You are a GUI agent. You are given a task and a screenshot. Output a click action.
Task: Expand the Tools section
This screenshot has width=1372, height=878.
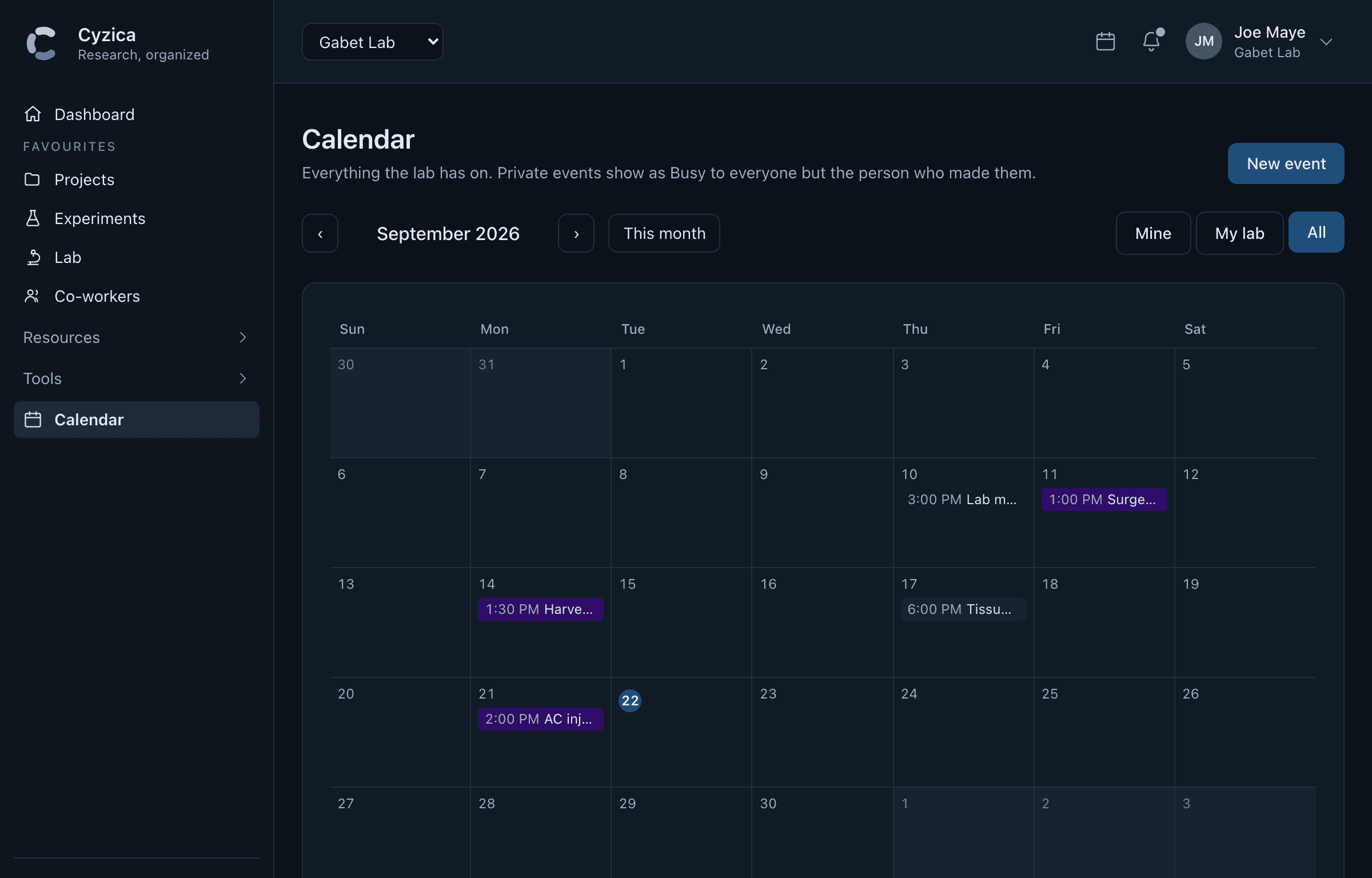(136, 378)
